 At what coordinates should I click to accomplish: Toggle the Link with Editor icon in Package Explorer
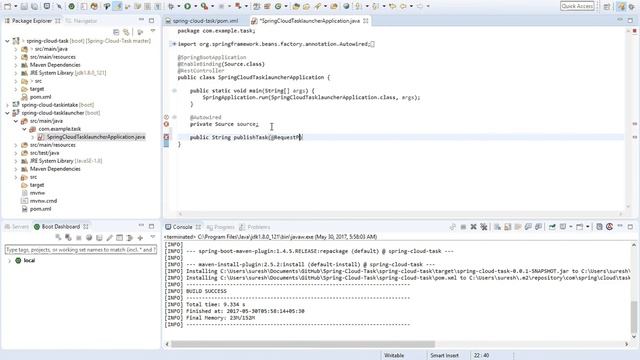(x=126, y=32)
